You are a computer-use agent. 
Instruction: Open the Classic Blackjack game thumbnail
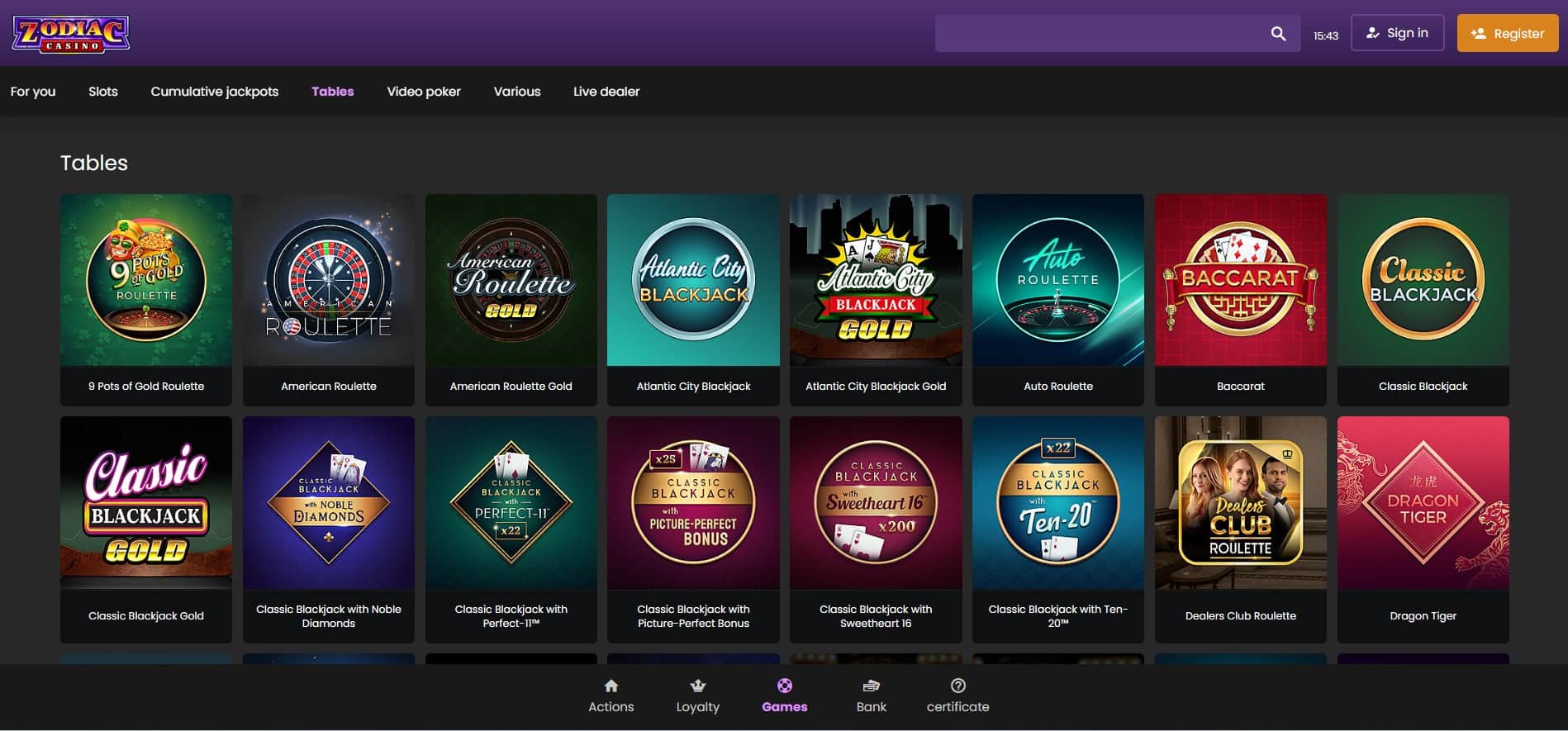(x=1423, y=280)
